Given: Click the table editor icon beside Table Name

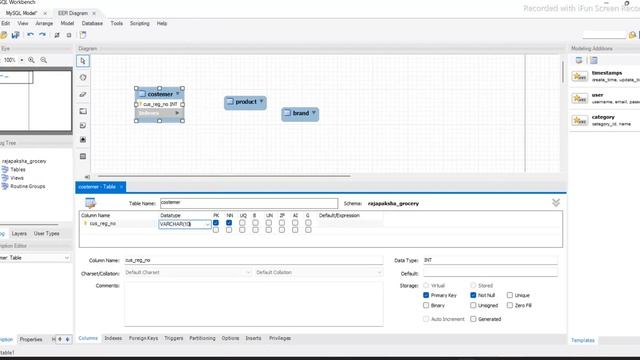Looking at the screenshot, I should [x=90, y=202].
